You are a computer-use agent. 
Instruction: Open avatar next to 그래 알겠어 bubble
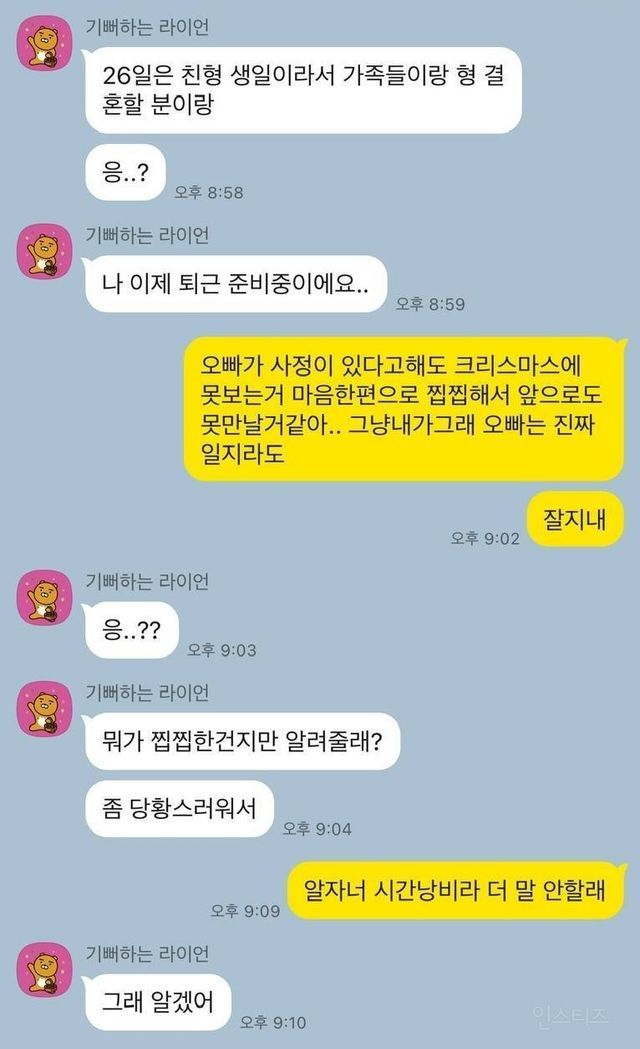[x=44, y=969]
